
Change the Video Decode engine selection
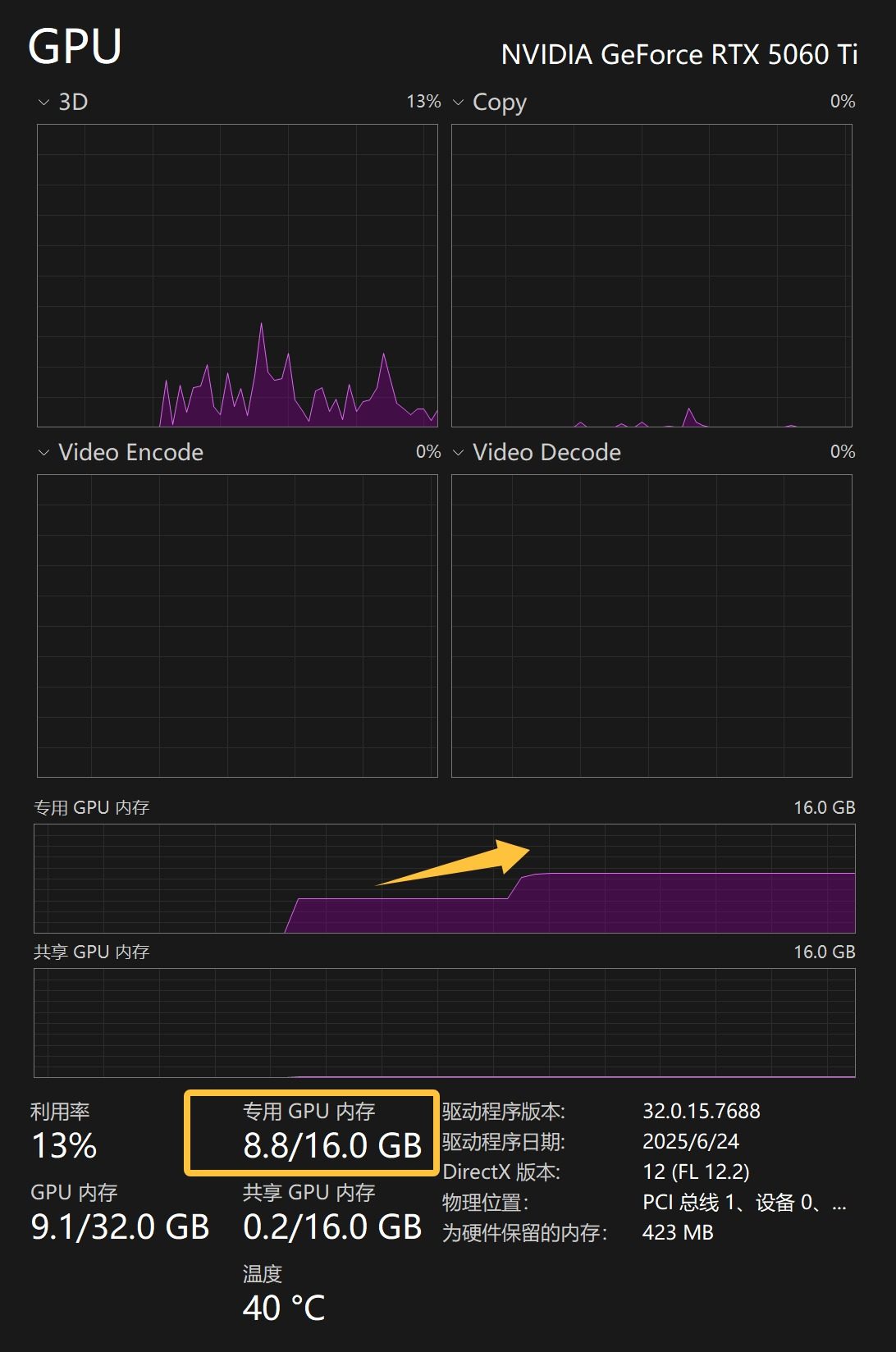[x=459, y=453]
